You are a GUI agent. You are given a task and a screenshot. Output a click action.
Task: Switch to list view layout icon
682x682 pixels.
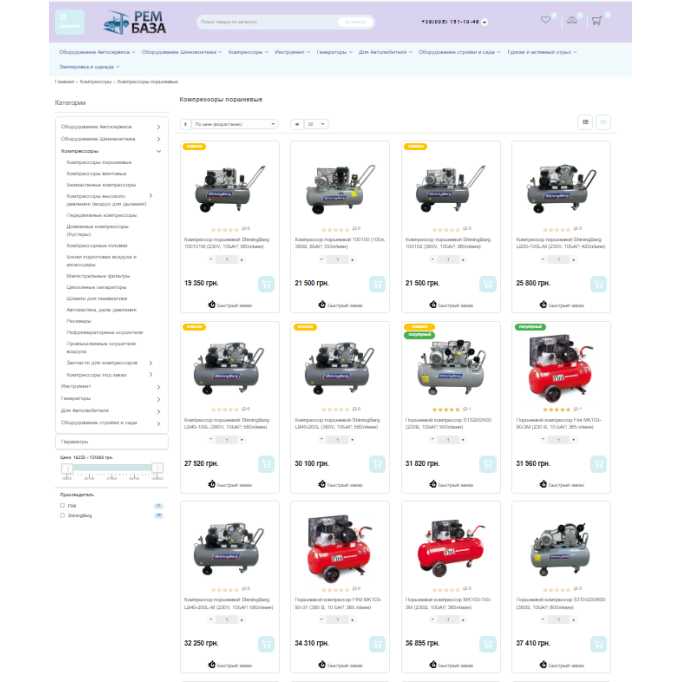click(585, 122)
